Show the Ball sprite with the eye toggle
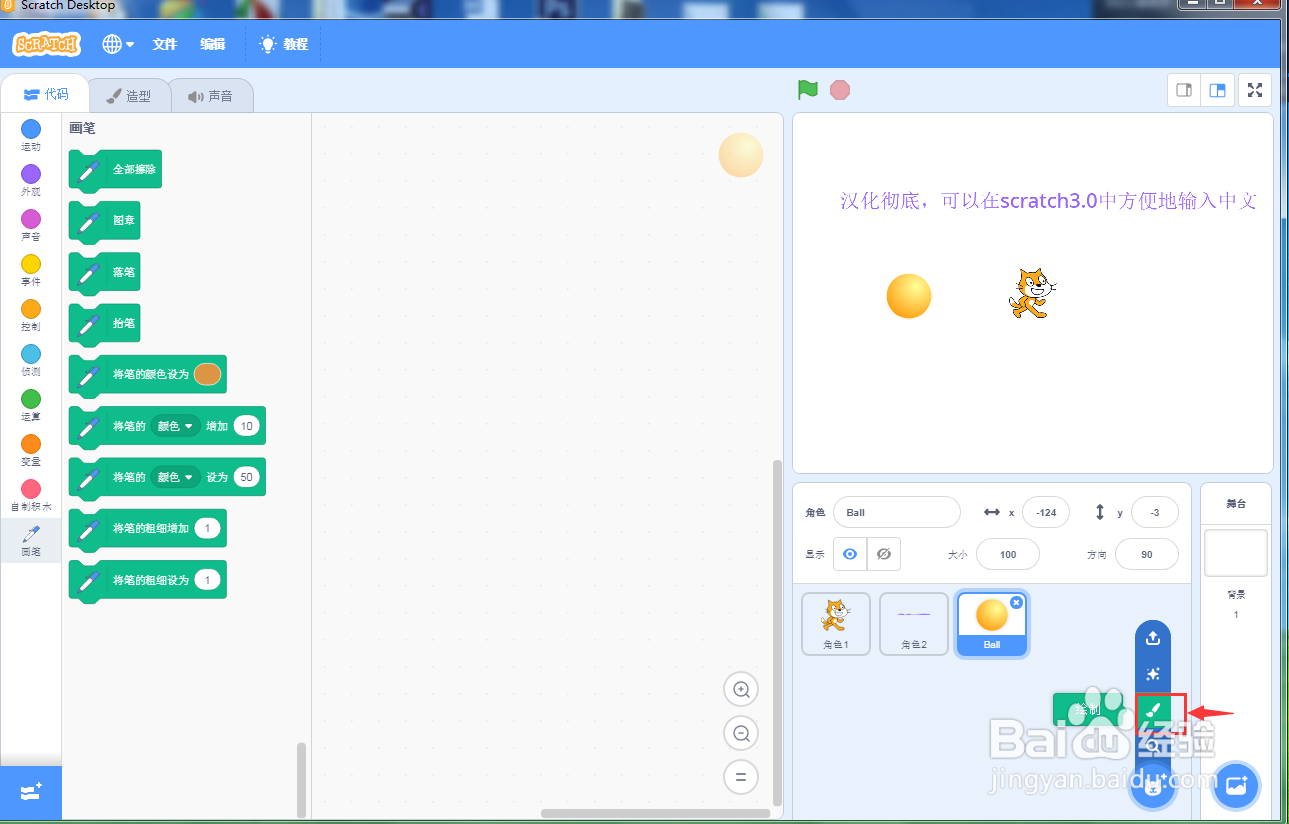 (849, 554)
